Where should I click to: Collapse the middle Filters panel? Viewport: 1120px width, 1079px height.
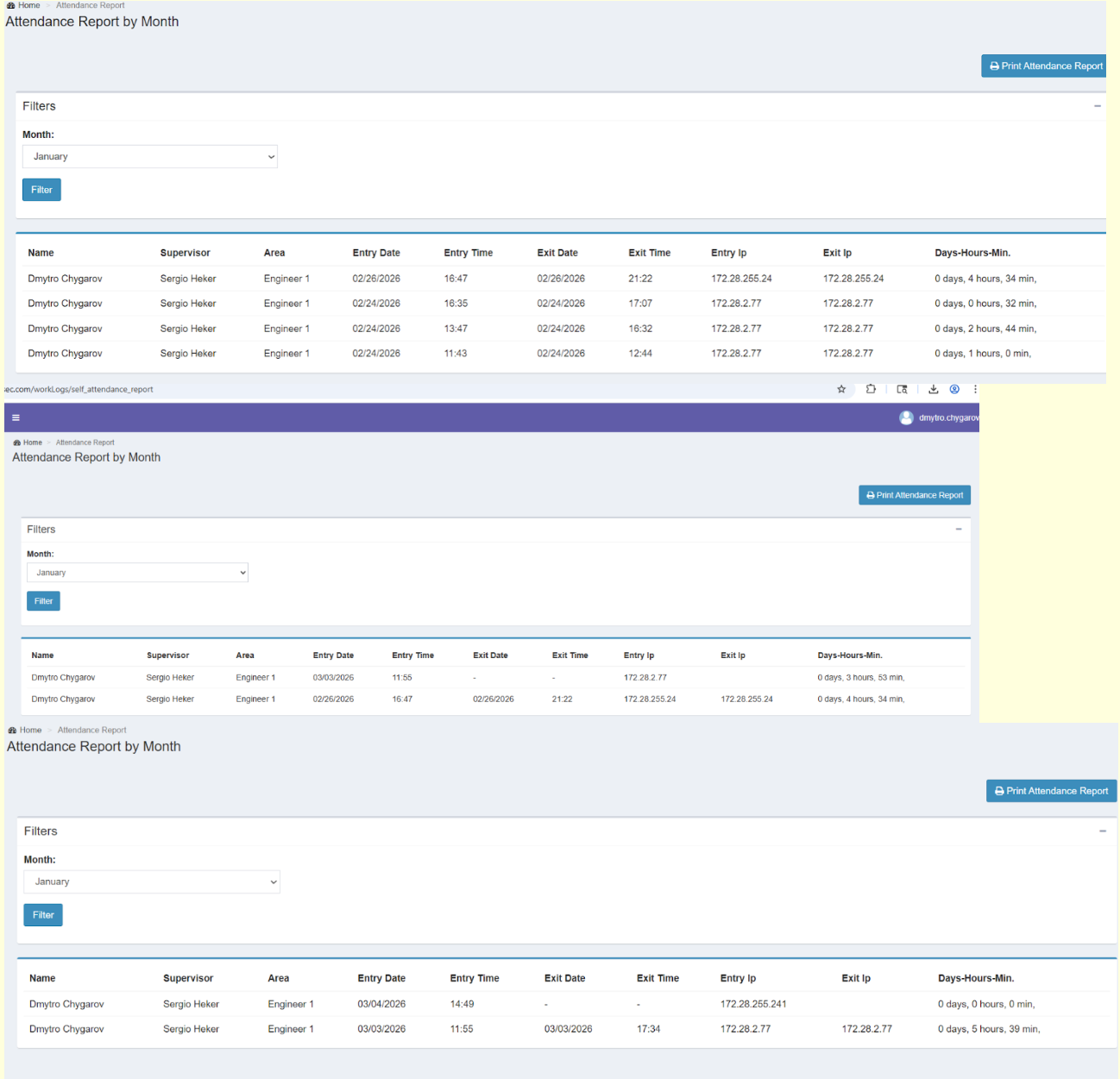pyautogui.click(x=958, y=530)
